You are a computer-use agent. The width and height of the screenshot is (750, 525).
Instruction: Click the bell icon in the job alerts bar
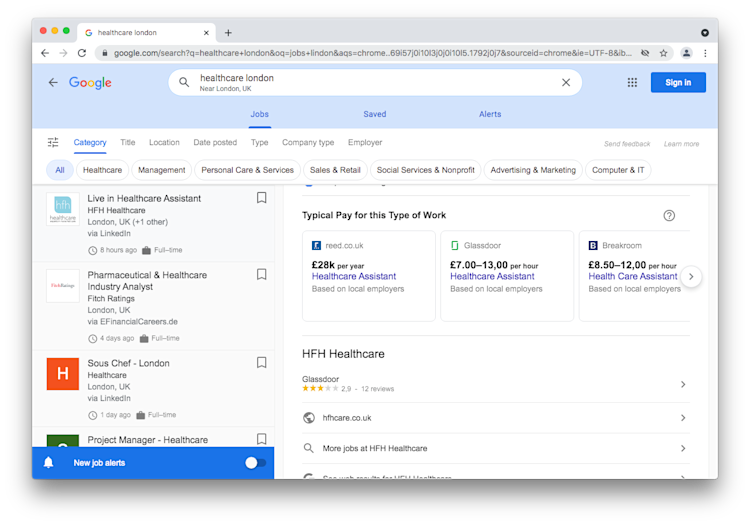48,462
